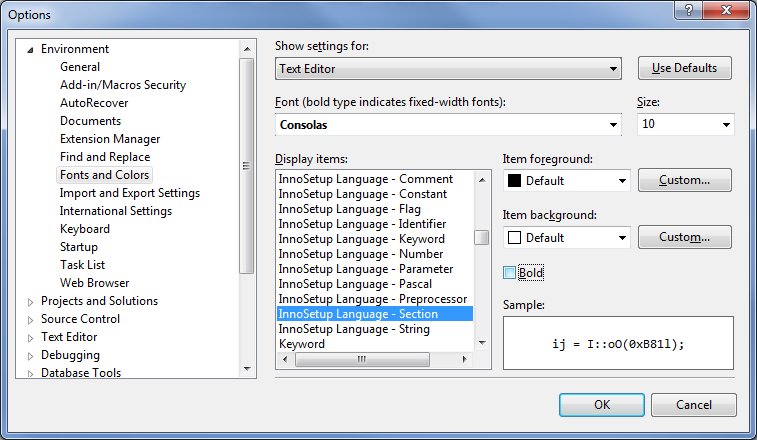Click Display items horizontal scrollbar thumb

(362, 359)
